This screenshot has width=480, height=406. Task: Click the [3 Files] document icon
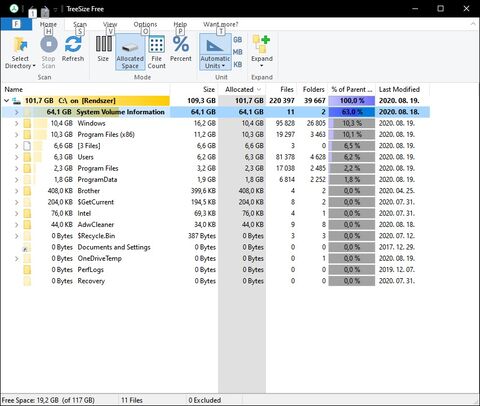(27, 146)
